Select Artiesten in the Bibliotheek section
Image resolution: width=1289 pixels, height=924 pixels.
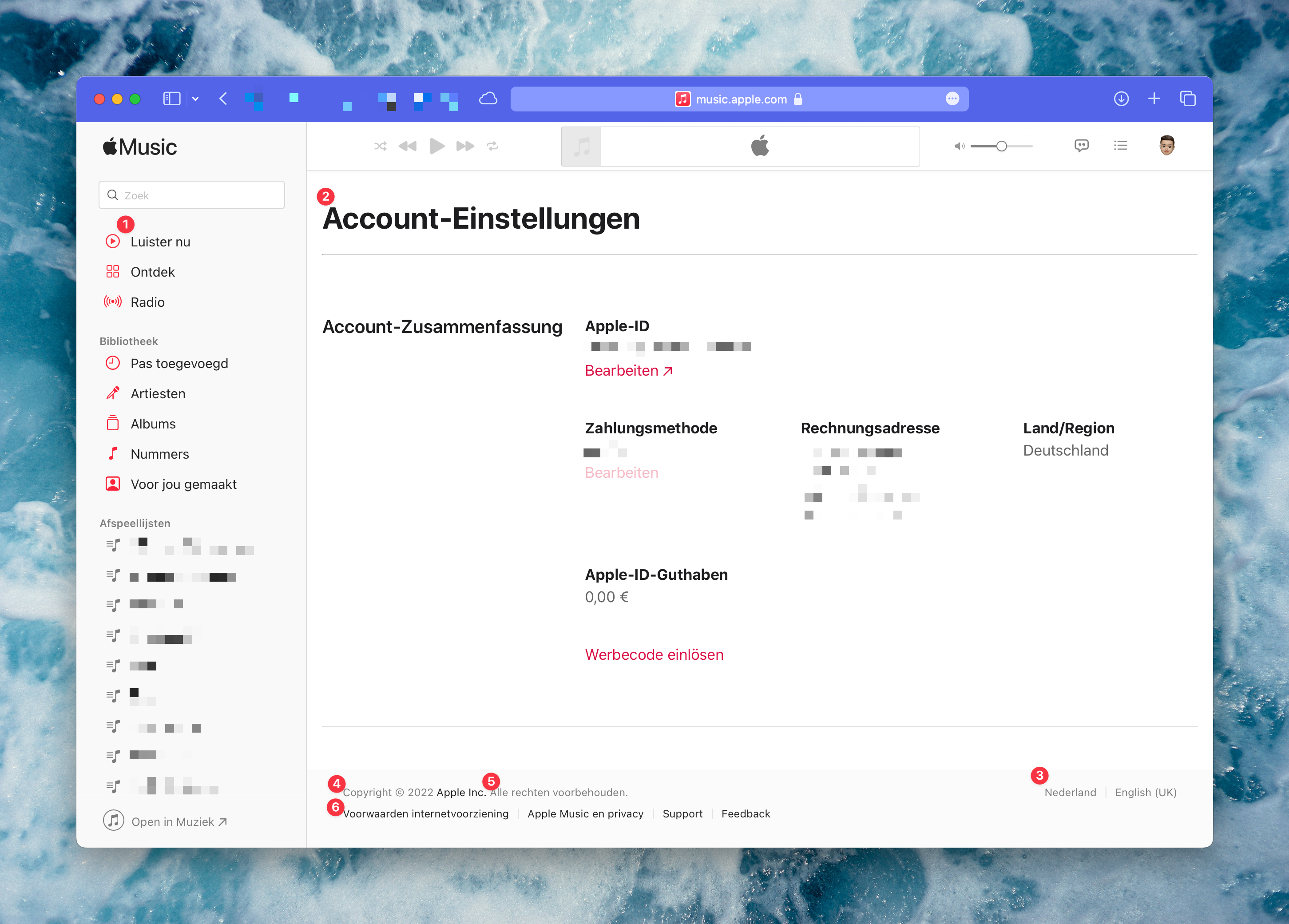point(158,393)
